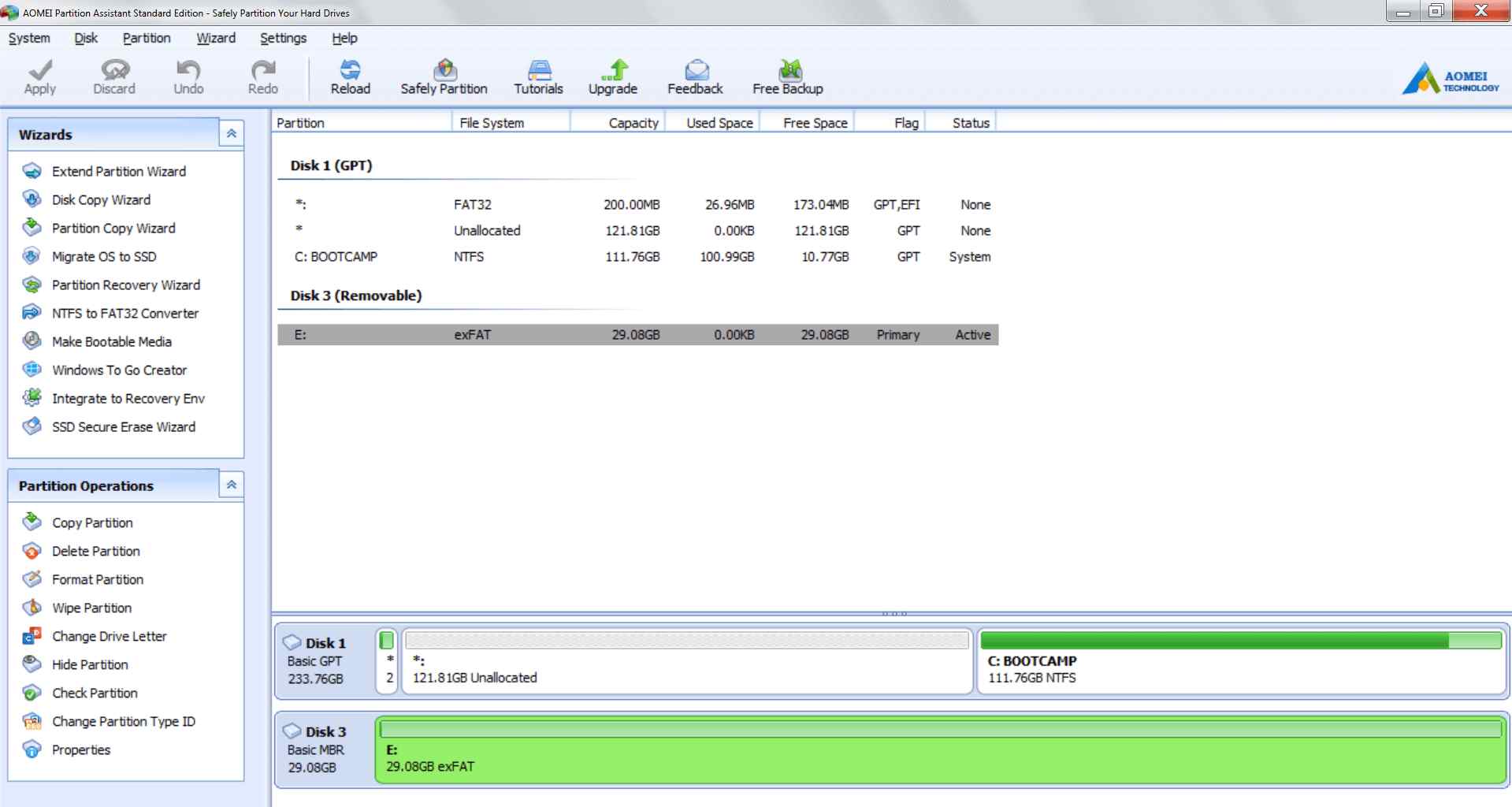Click the Upgrade arrow icon

click(614, 69)
